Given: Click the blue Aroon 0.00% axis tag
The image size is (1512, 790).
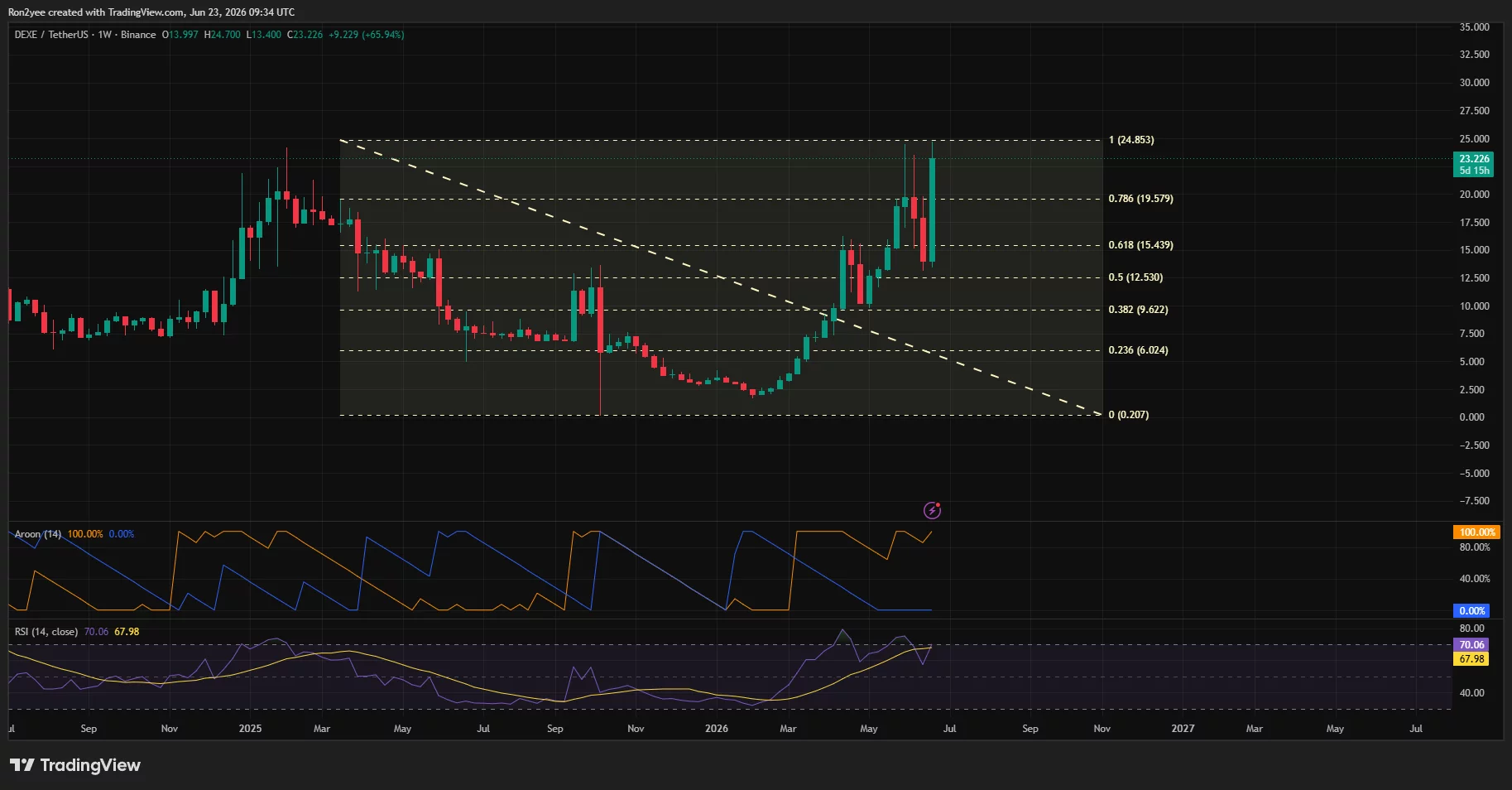Looking at the screenshot, I should tap(1472, 611).
